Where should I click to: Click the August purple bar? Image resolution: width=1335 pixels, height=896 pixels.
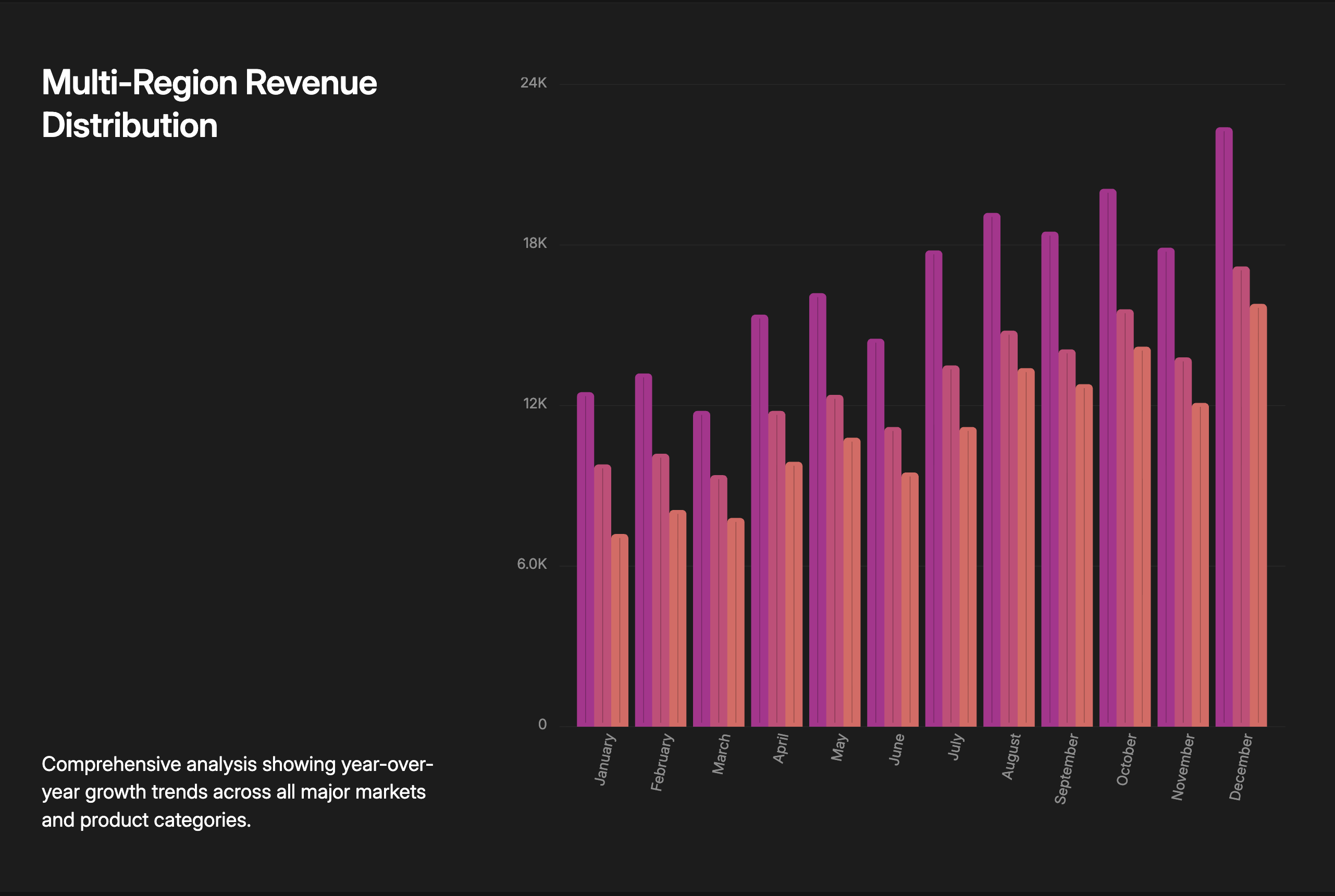click(992, 470)
